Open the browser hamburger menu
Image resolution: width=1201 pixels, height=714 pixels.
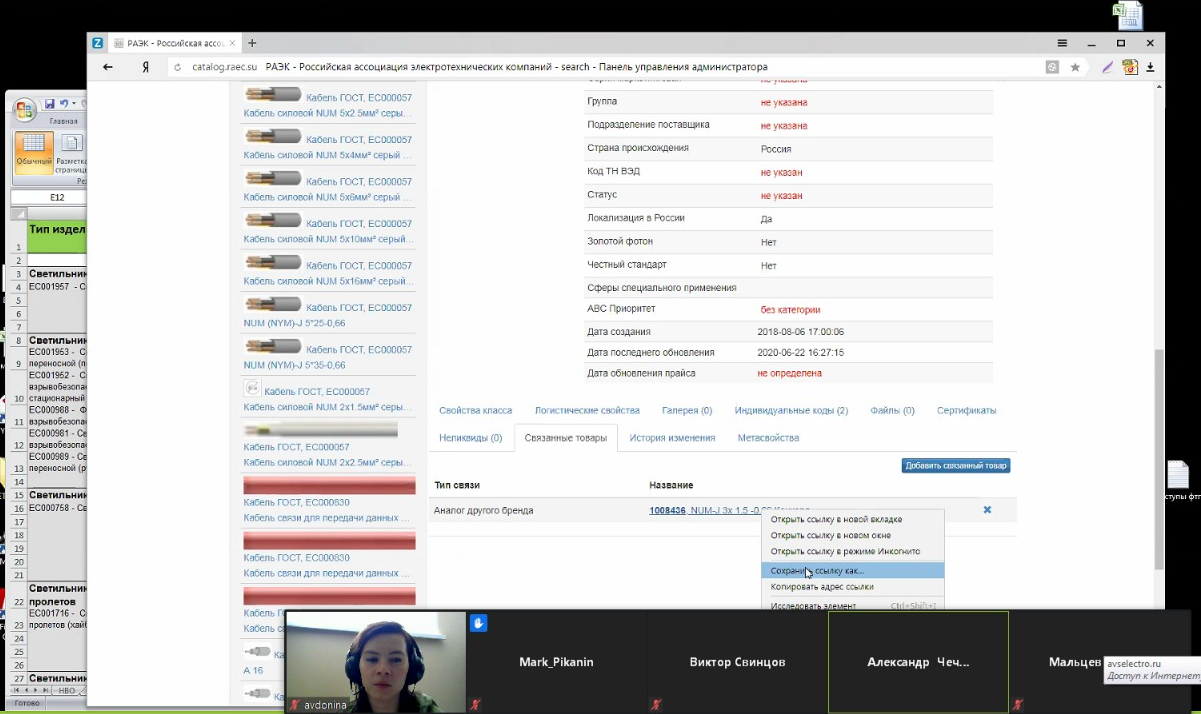pyautogui.click(x=1062, y=43)
